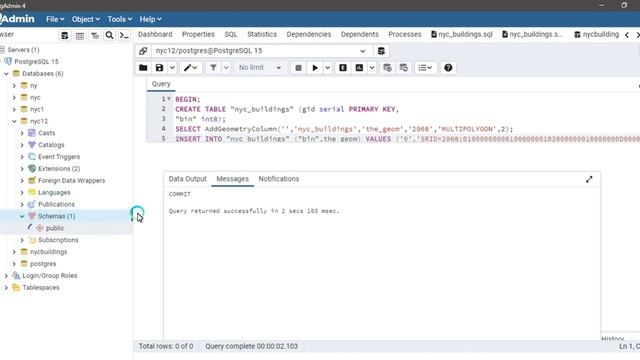Click line 4 of the SQL editor
This screenshot has height=360, width=640.
[344, 129]
